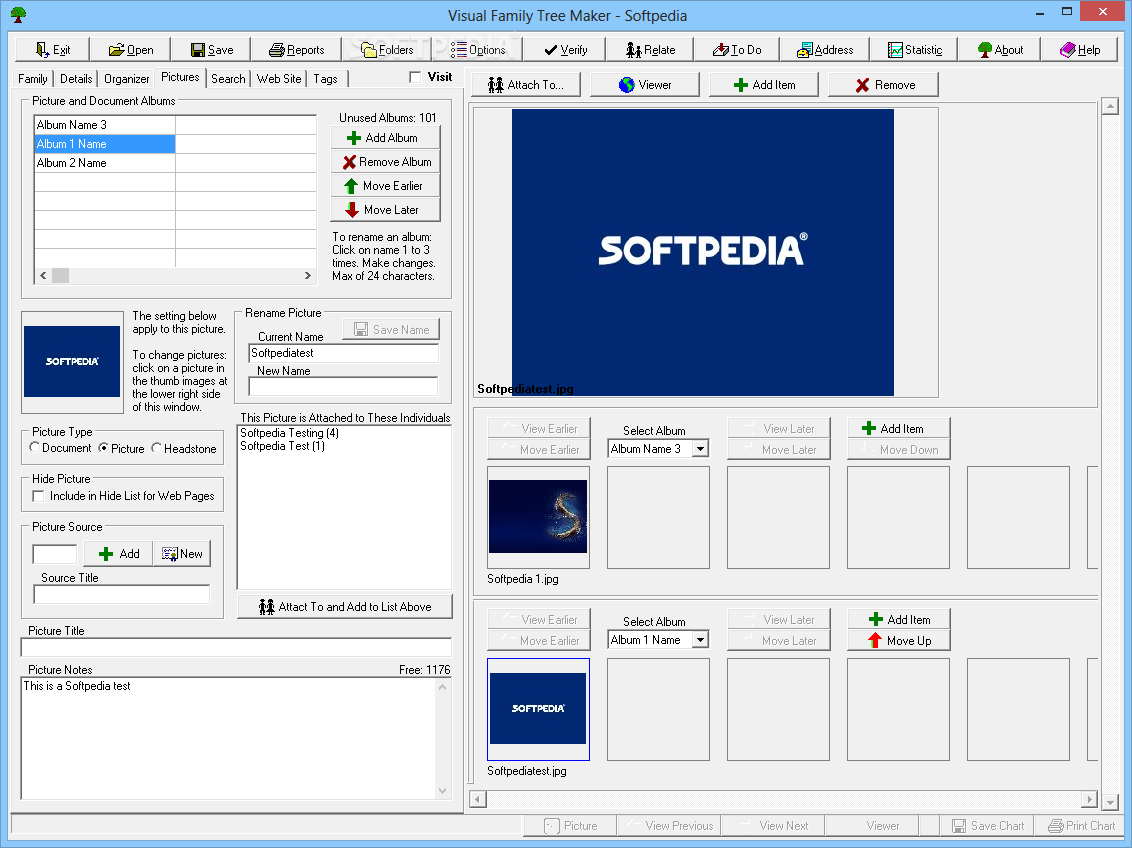Select the Document picture type
Screen dimensions: 1132x848
(35, 447)
